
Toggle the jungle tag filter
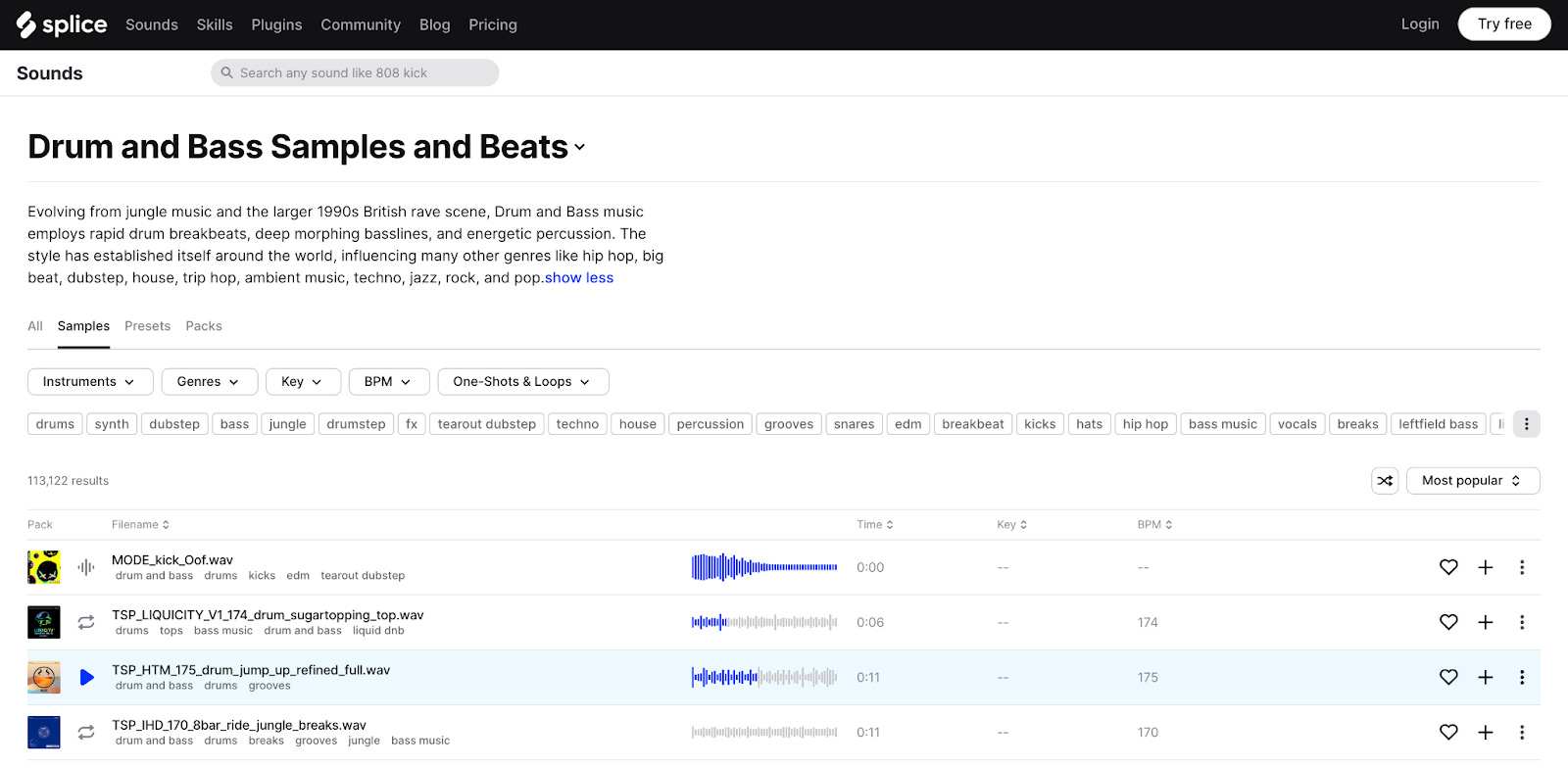[288, 424]
